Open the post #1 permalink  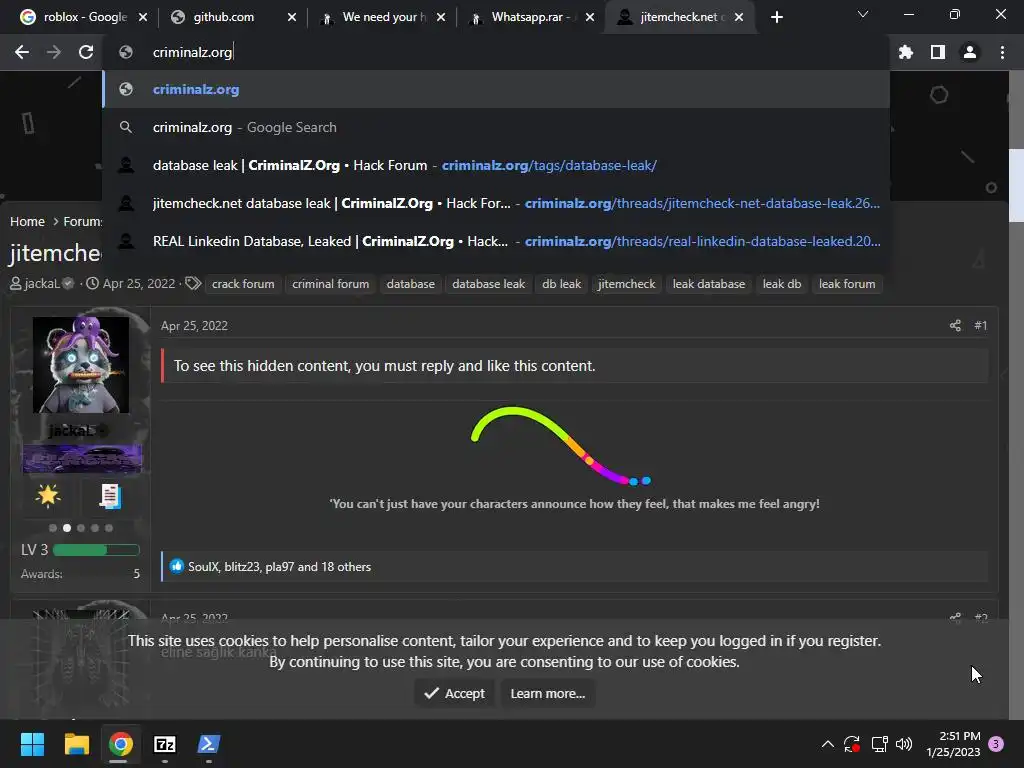pos(980,325)
